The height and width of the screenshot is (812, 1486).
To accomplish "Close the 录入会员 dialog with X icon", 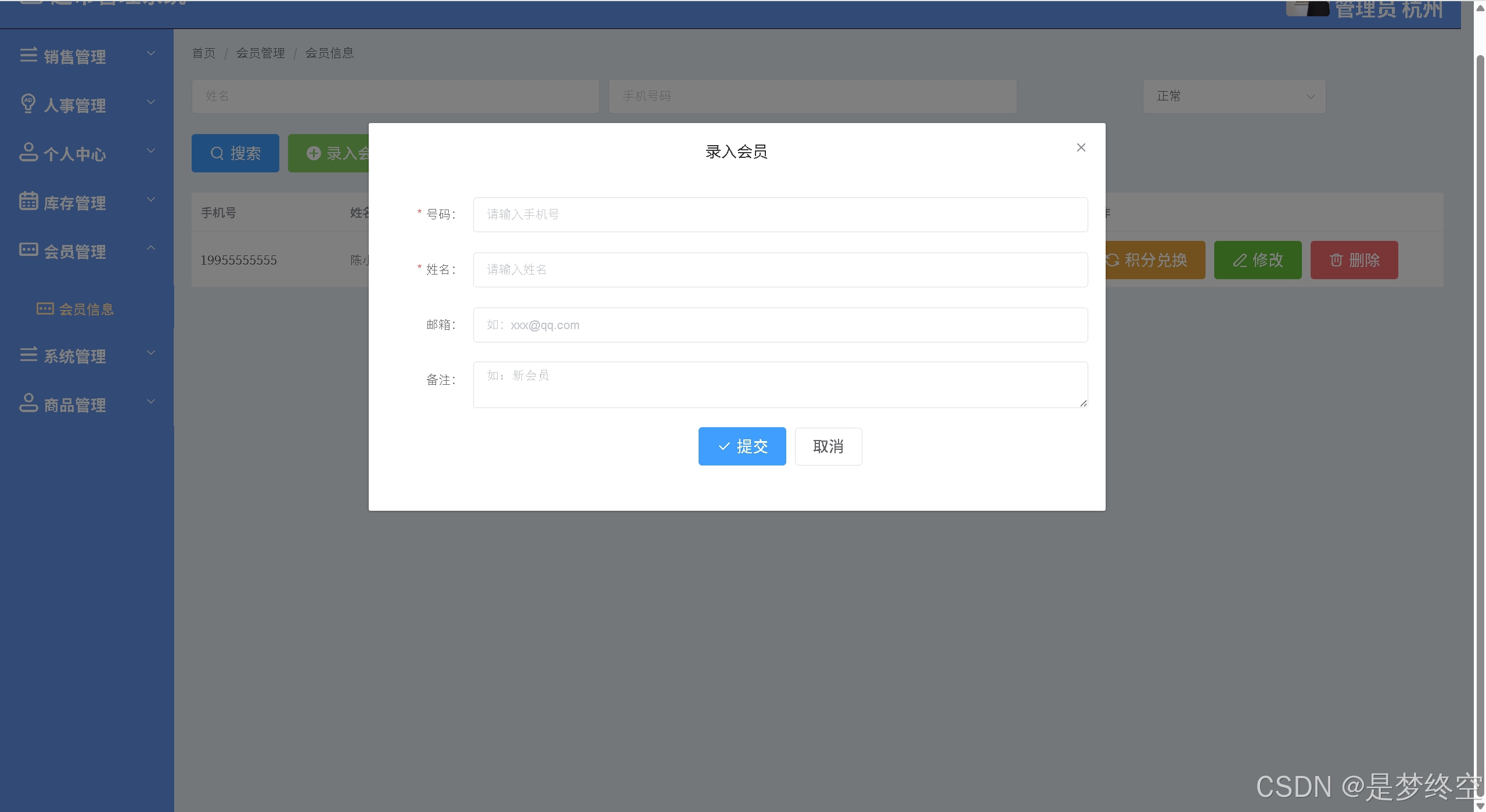I will click(x=1081, y=147).
